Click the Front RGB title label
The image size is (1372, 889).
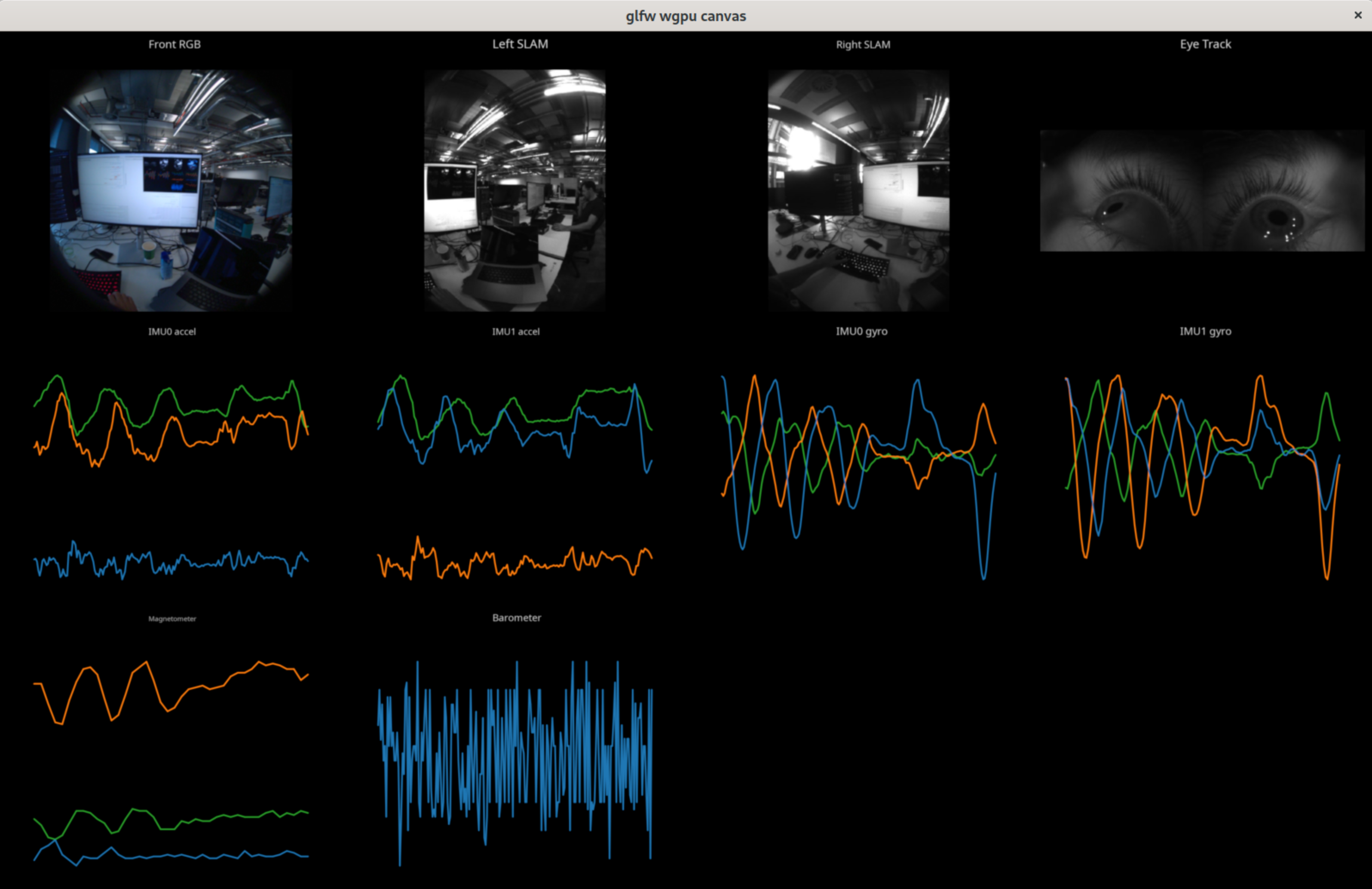click(174, 44)
